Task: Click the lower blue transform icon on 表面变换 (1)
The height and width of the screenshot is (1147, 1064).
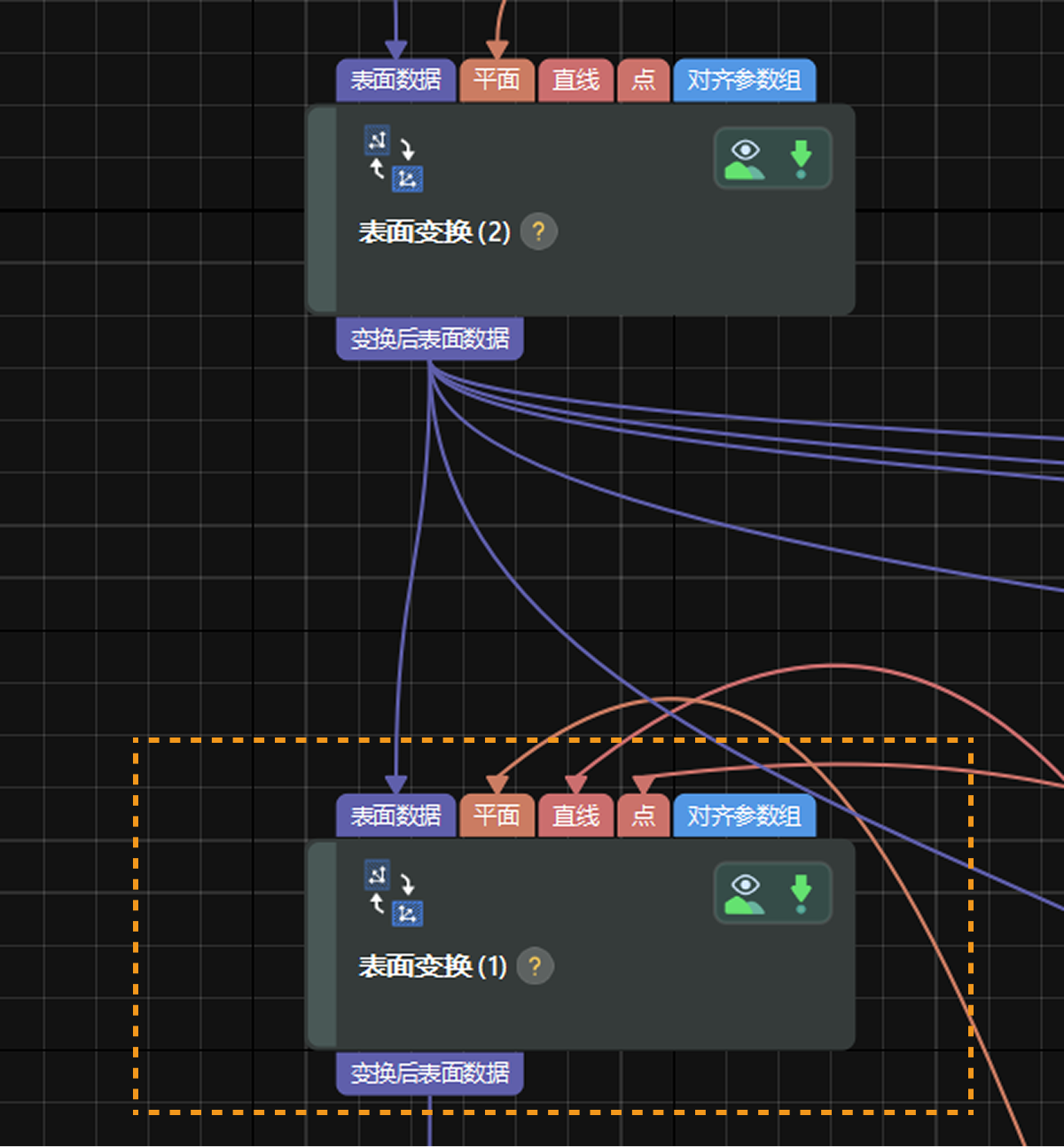Action: 408,913
